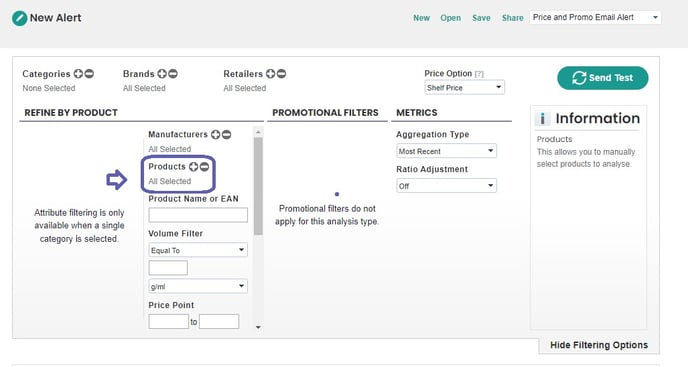Add manufacturers with the plus icon
Image resolution: width=688 pixels, height=367 pixels.
tap(215, 134)
